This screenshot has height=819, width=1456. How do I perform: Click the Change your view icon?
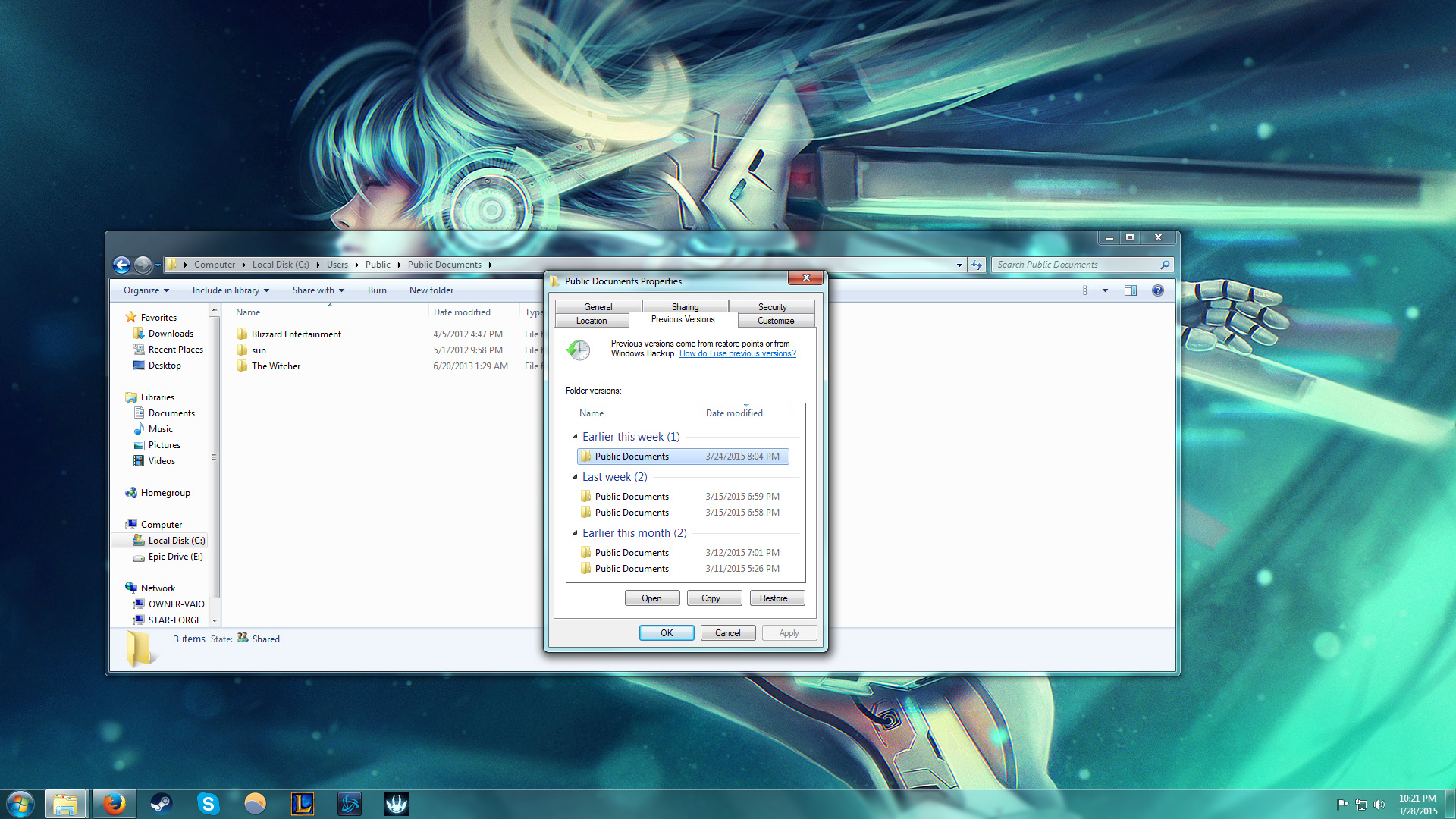click(1089, 290)
